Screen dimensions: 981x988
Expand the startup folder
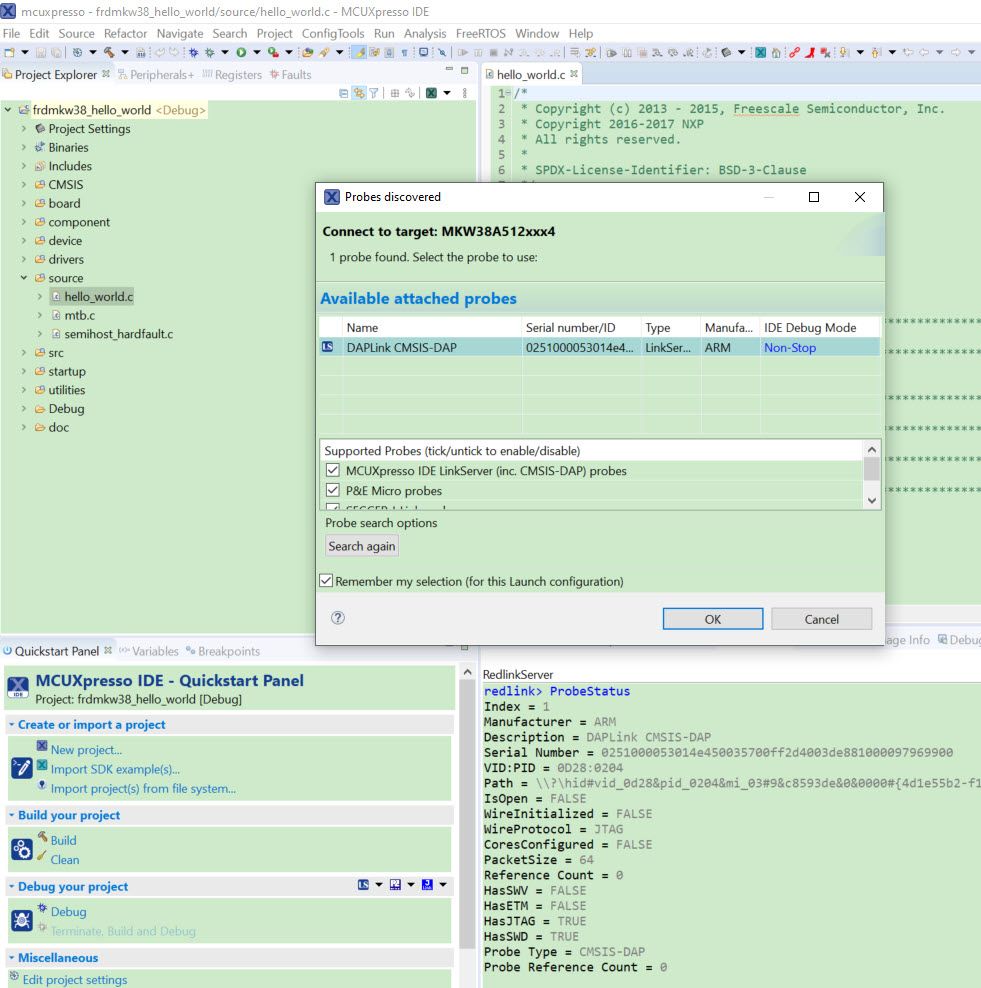click(x=24, y=371)
